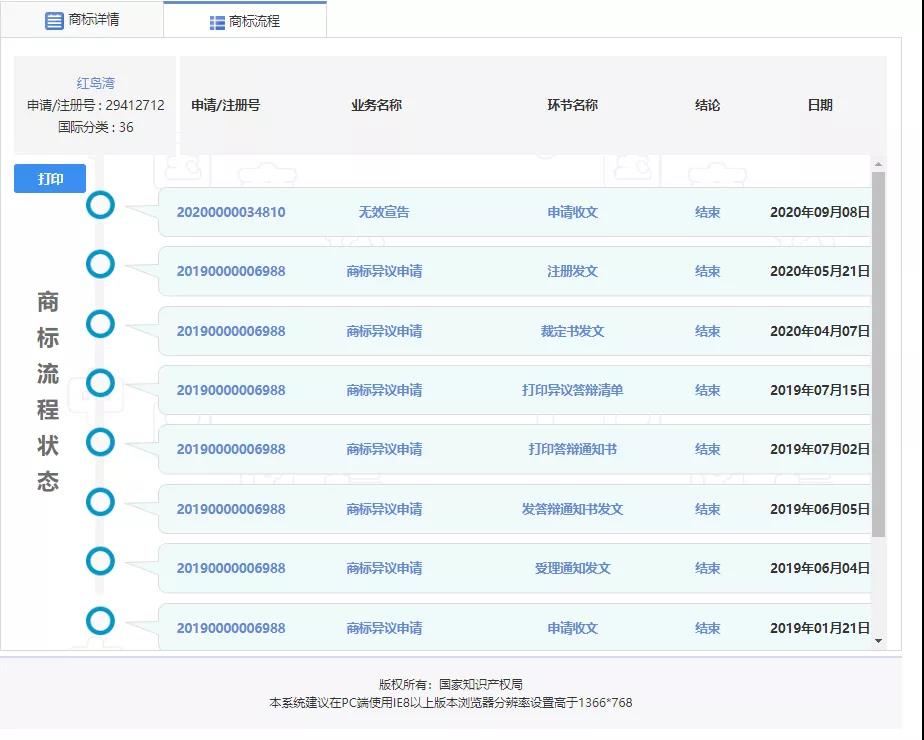The height and width of the screenshot is (740, 924).
Task: Click the scrollbar up arrow
Action: [879, 164]
